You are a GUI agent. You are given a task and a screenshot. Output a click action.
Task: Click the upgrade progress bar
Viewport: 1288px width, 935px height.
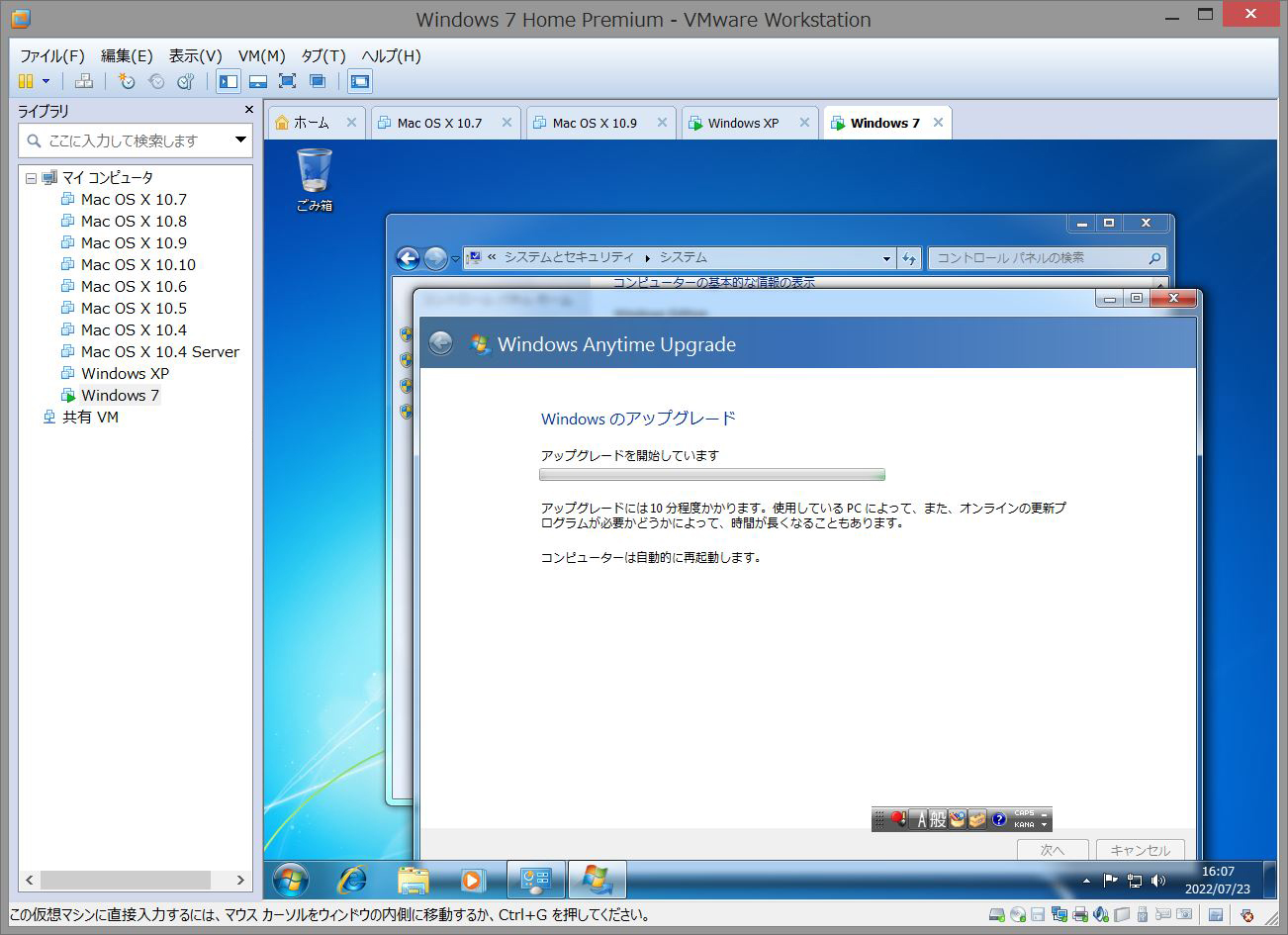click(712, 475)
